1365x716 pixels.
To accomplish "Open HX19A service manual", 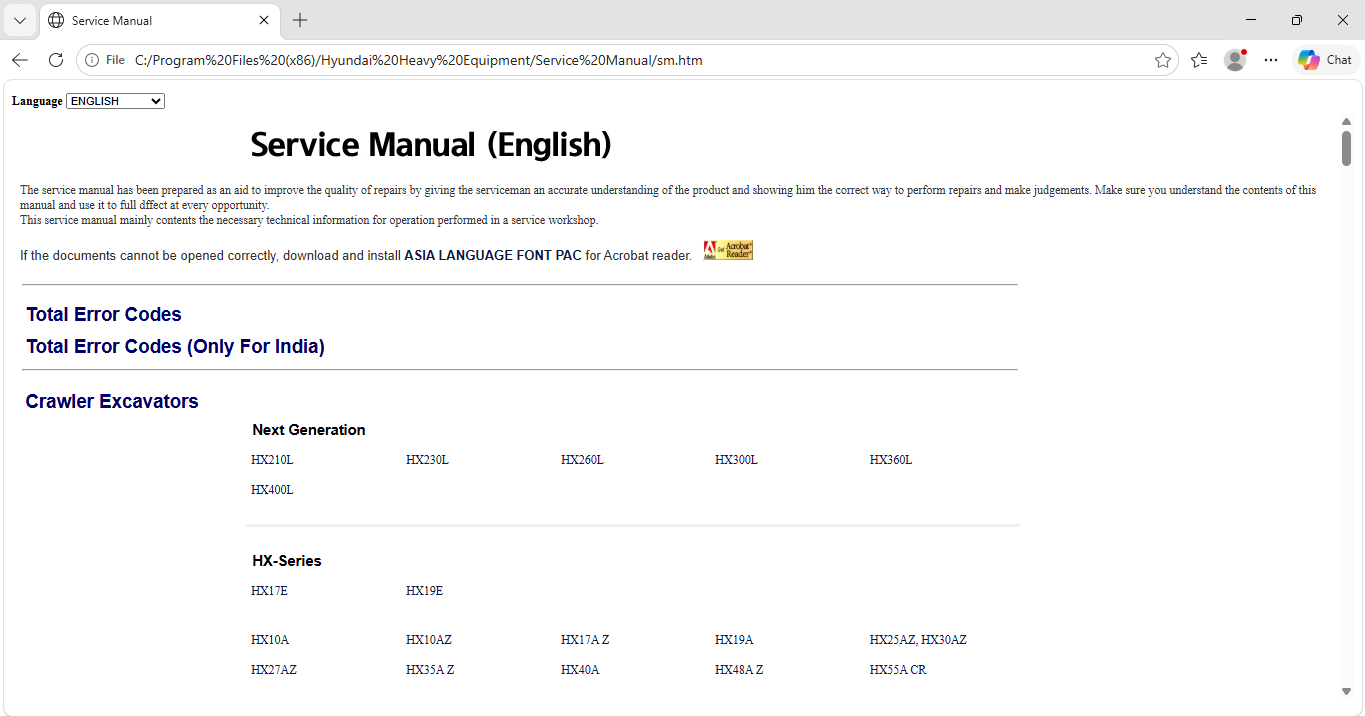I will pyautogui.click(x=734, y=640).
